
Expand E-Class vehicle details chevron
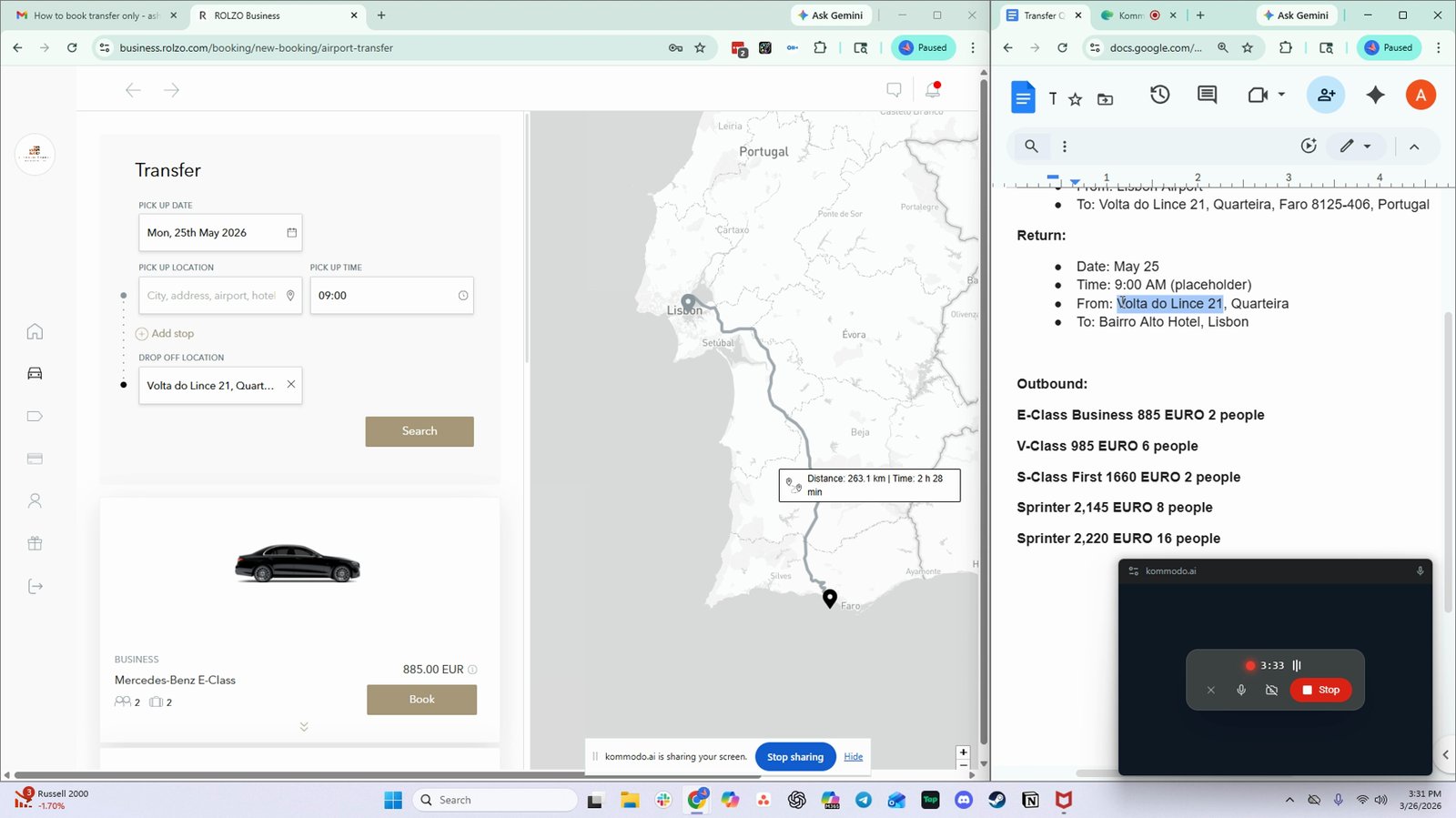click(304, 726)
